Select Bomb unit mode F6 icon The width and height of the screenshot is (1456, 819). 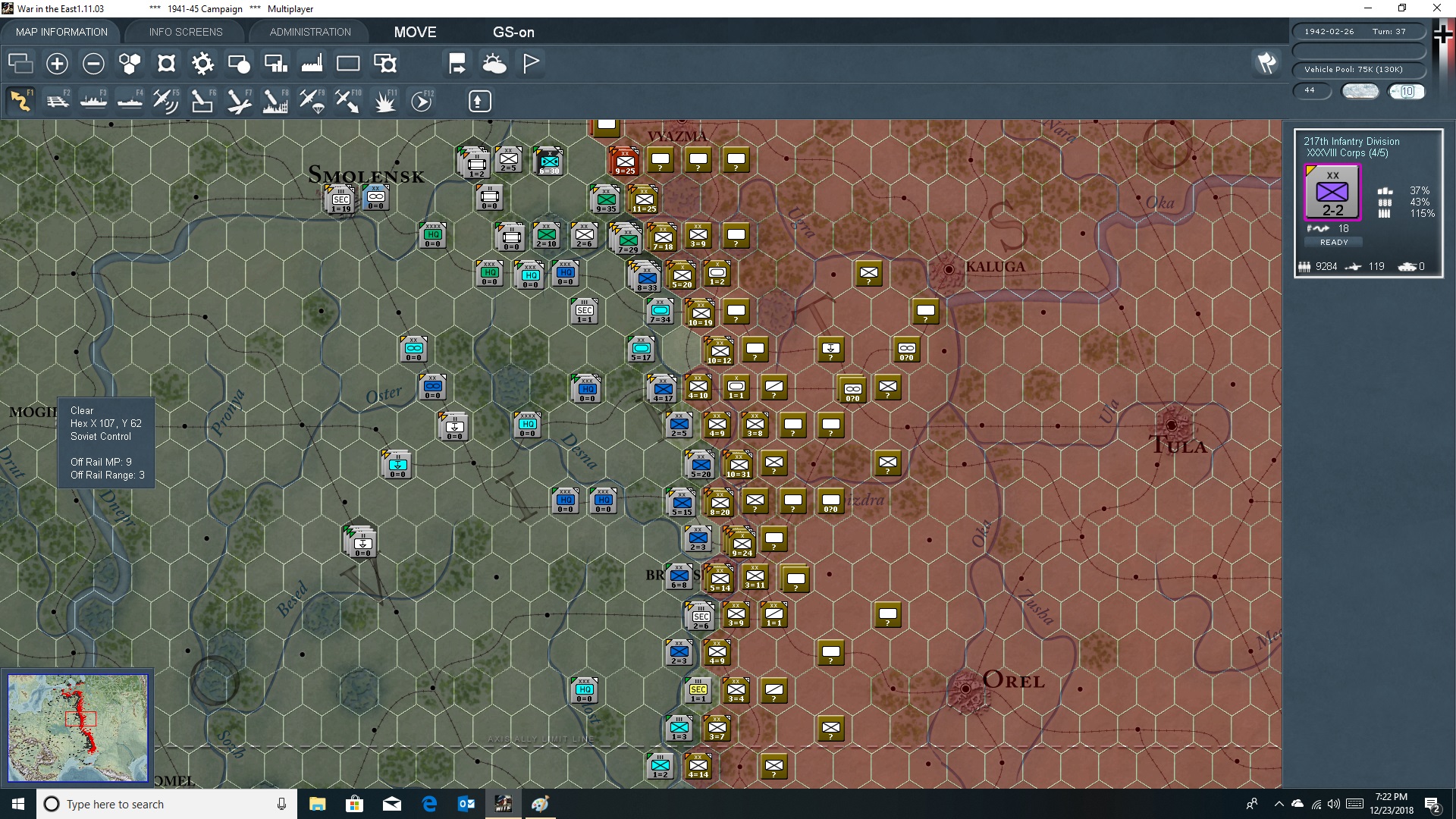coord(202,101)
